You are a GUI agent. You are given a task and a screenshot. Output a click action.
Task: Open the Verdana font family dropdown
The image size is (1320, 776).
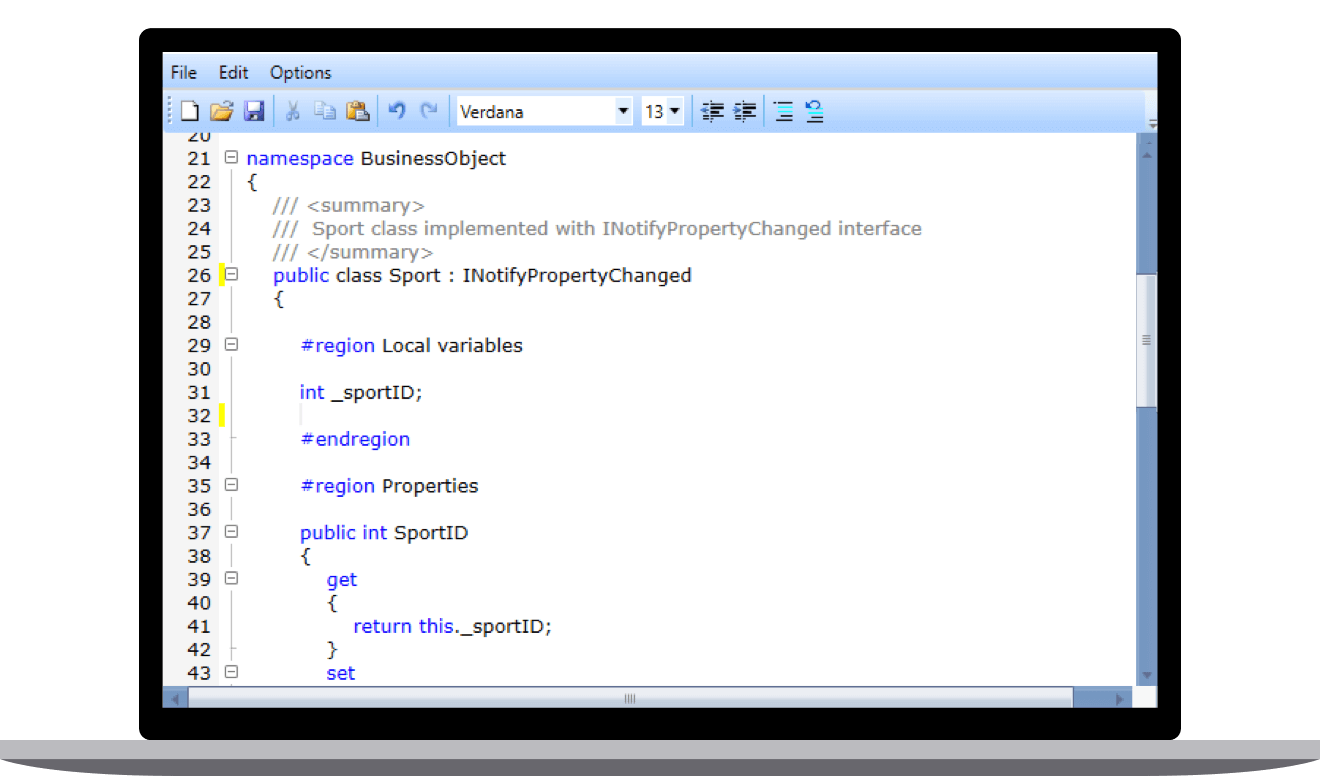pos(623,111)
